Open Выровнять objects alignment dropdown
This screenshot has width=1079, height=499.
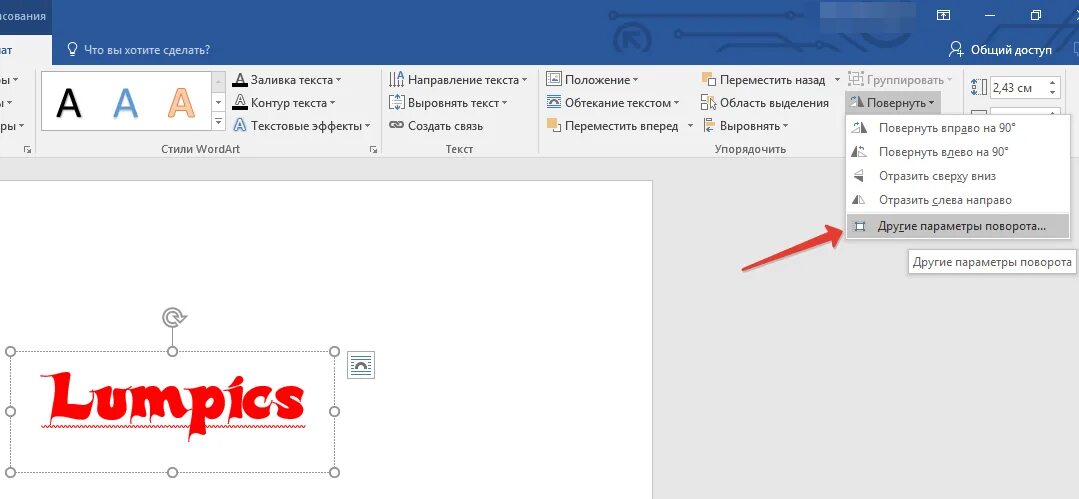click(745, 126)
